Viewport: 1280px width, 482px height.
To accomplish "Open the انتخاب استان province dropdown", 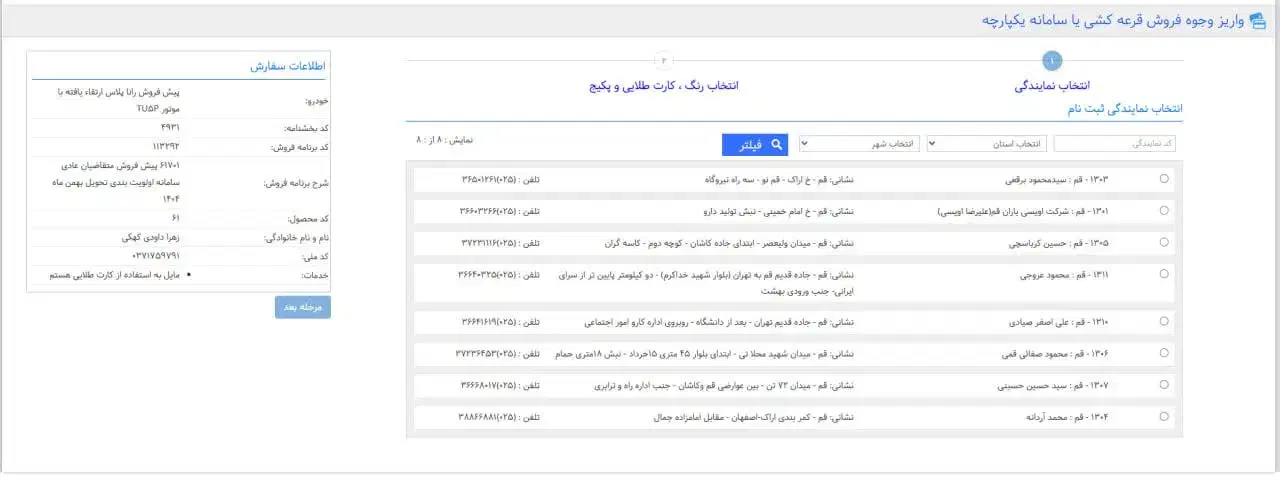I will 986,144.
